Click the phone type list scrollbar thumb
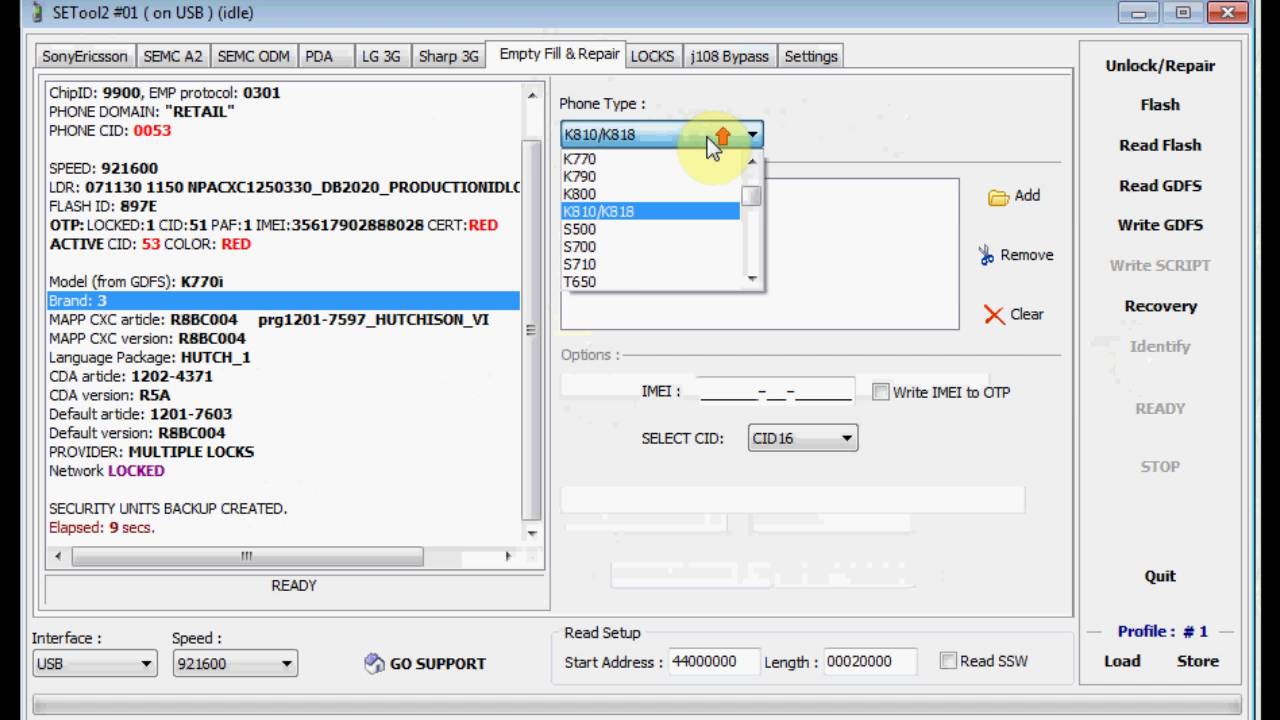This screenshot has width=1280, height=720. click(x=751, y=195)
